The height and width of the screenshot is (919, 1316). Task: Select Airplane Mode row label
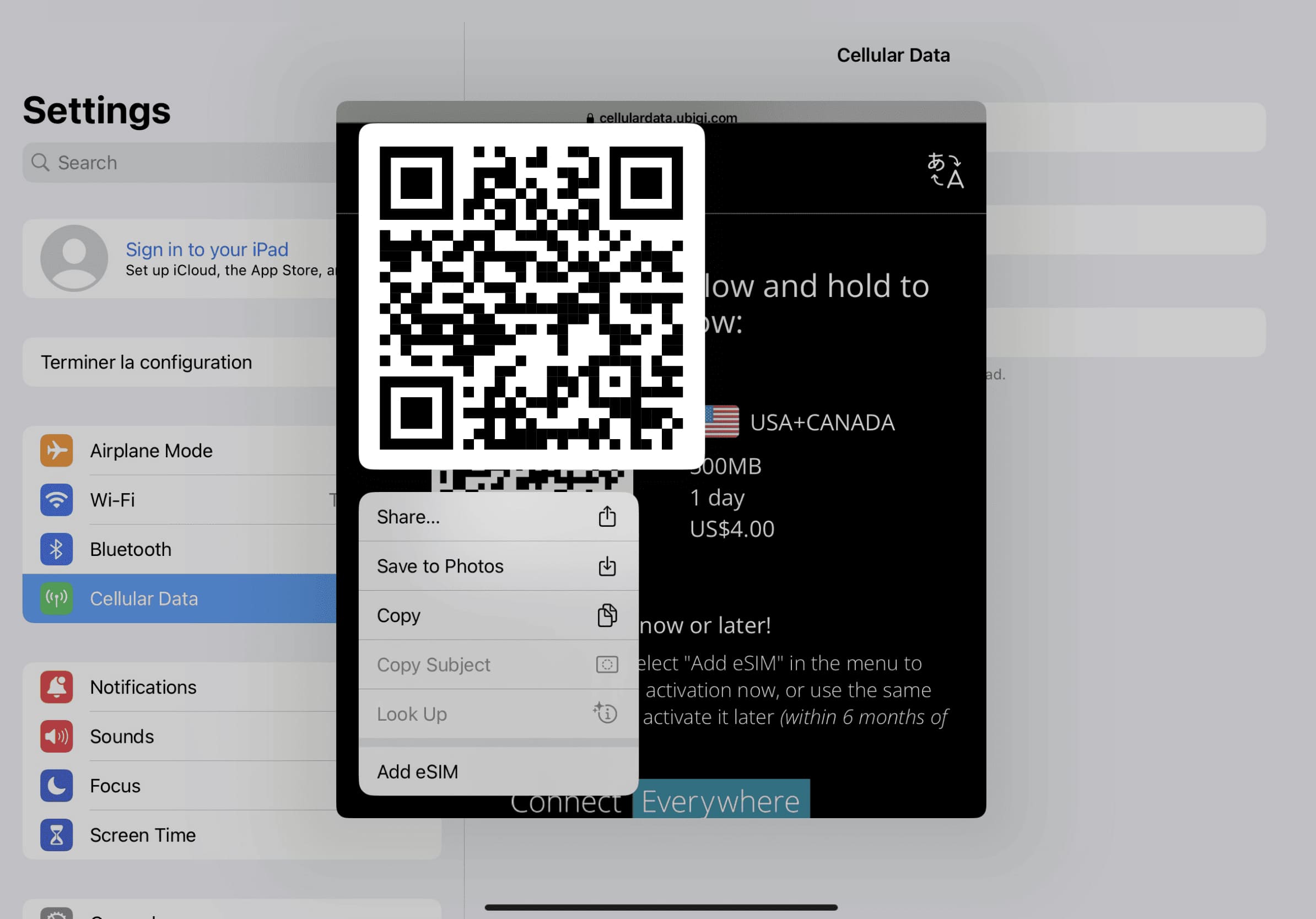152,451
